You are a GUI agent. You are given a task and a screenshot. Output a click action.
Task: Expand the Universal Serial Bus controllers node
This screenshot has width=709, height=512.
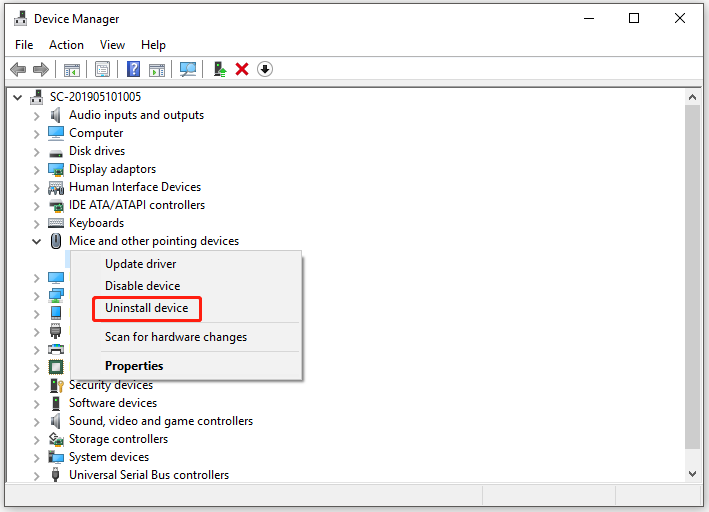[37, 475]
